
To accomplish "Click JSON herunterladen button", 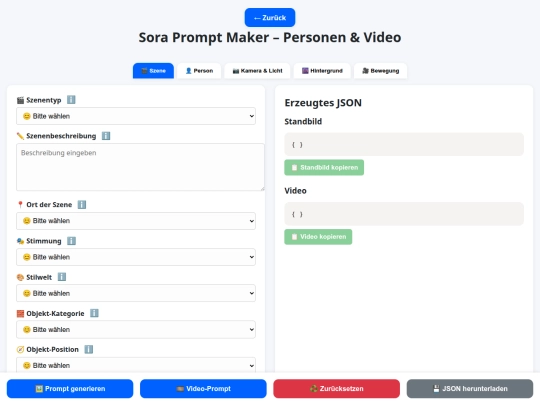I will [470, 388].
